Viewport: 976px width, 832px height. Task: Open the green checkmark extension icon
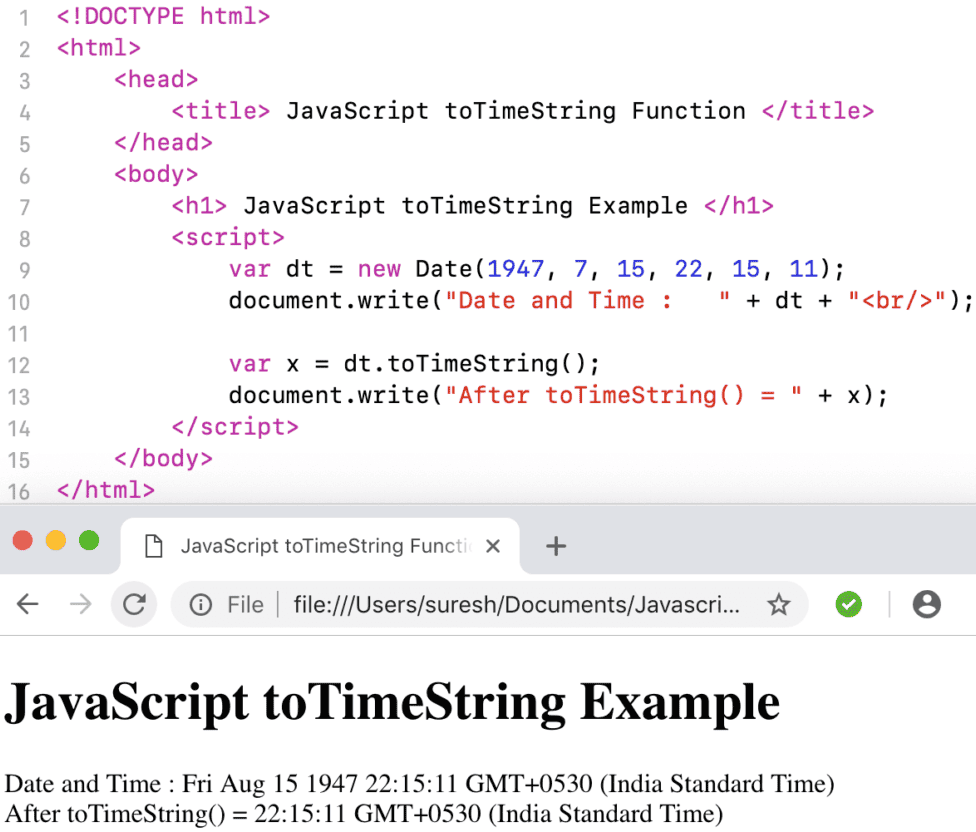848,604
